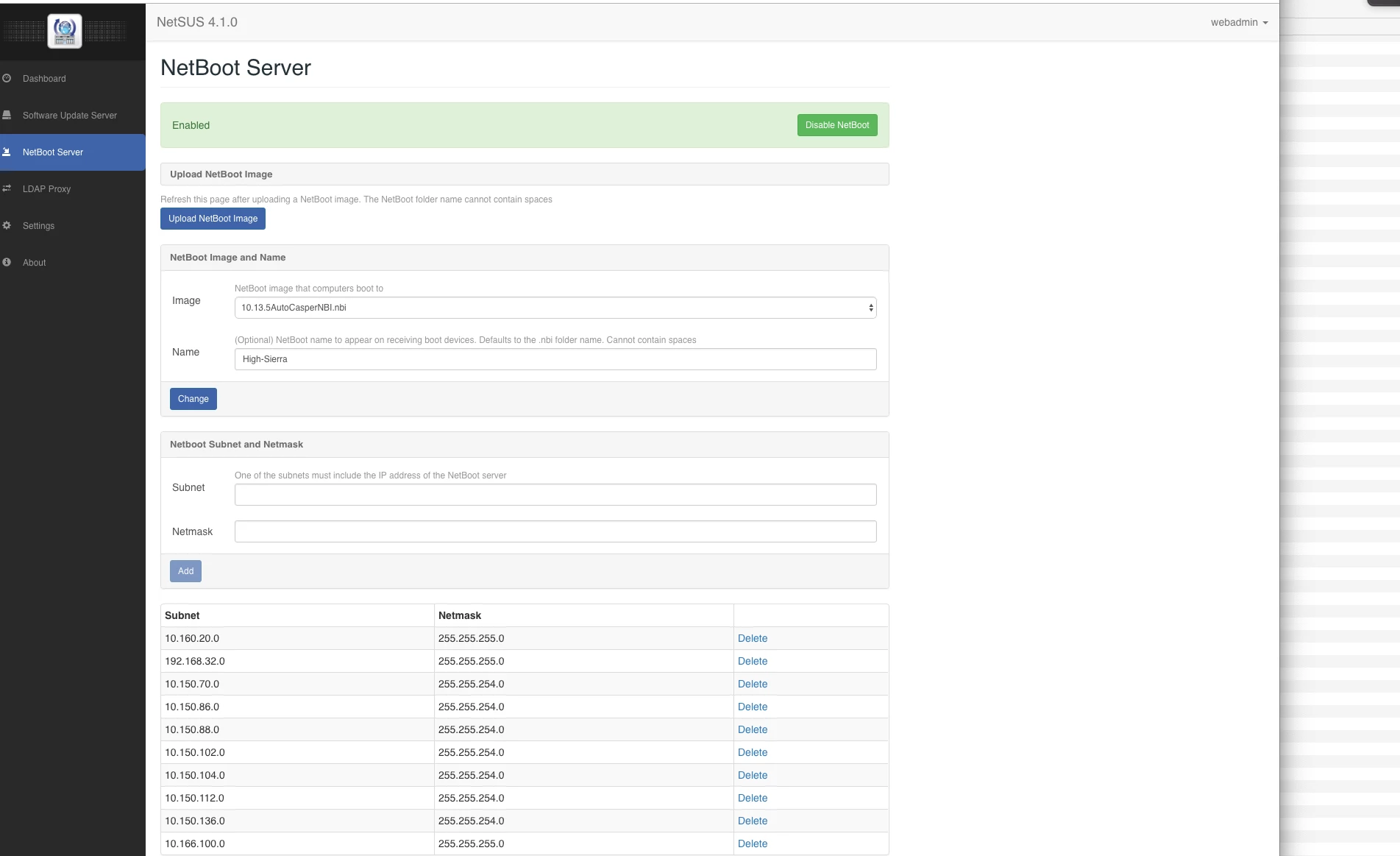Viewport: 1400px width, 856px height.
Task: Delete subnet 10.150.136.0
Action: click(753, 821)
